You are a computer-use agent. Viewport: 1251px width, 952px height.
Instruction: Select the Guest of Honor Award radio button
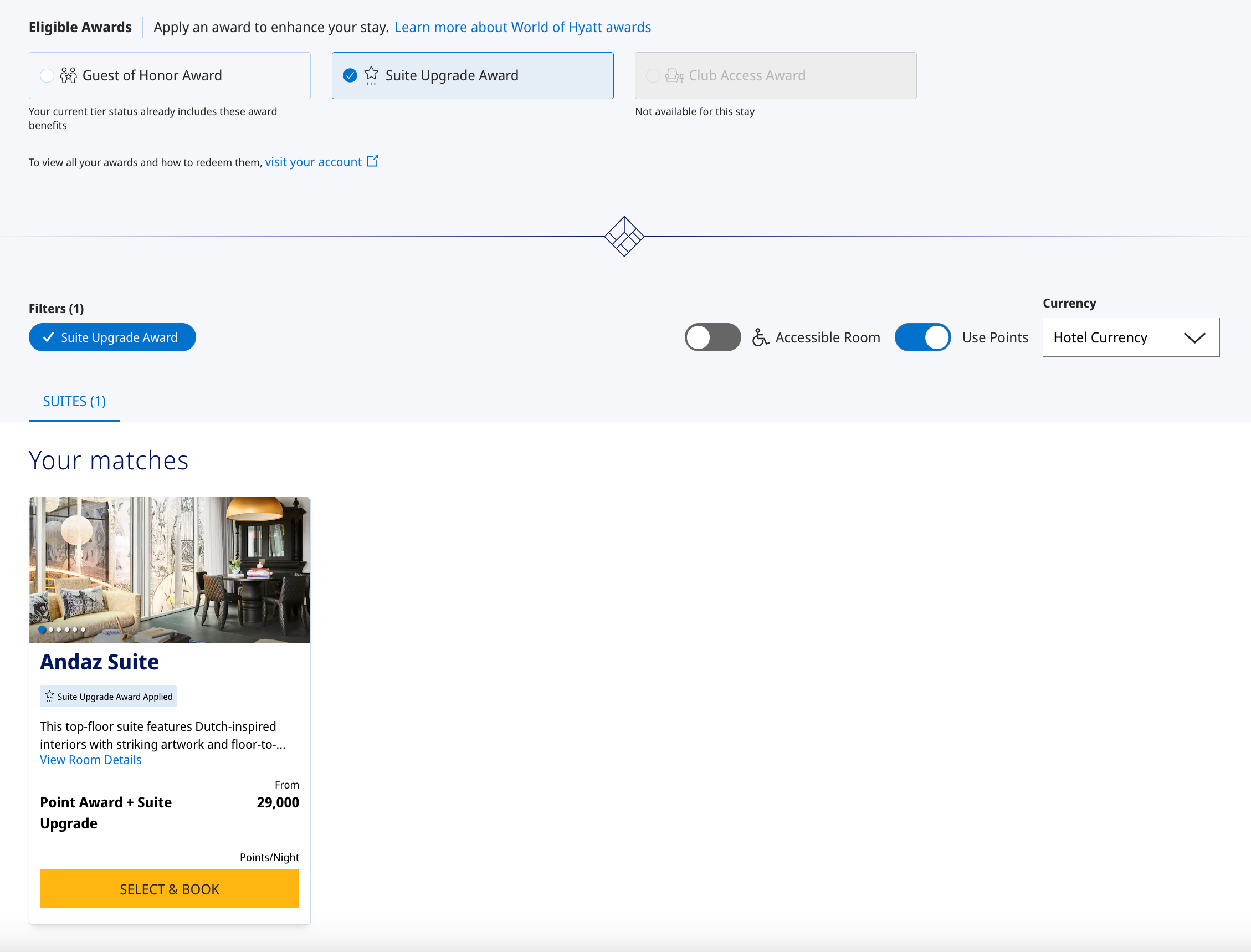[x=47, y=75]
